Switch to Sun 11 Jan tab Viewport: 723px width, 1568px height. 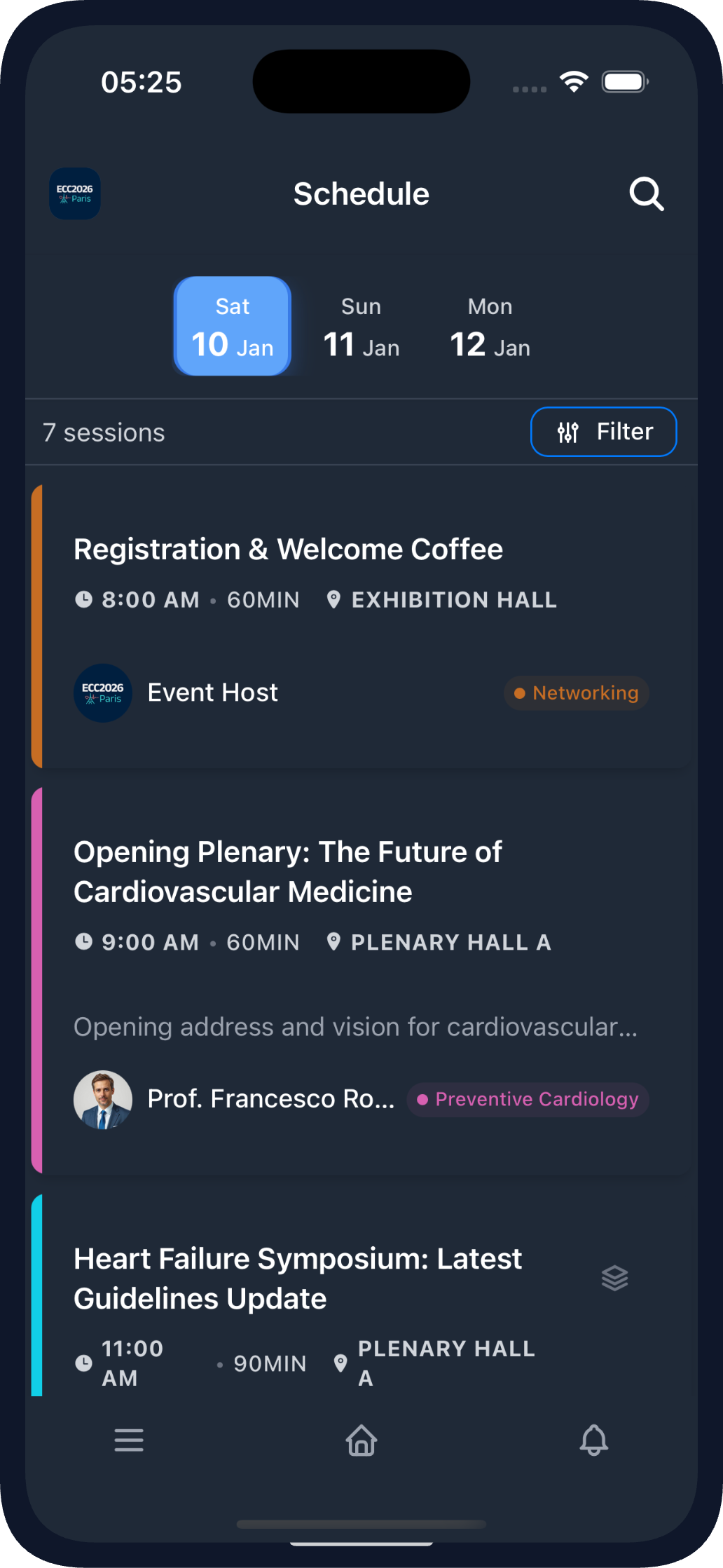pyautogui.click(x=361, y=326)
